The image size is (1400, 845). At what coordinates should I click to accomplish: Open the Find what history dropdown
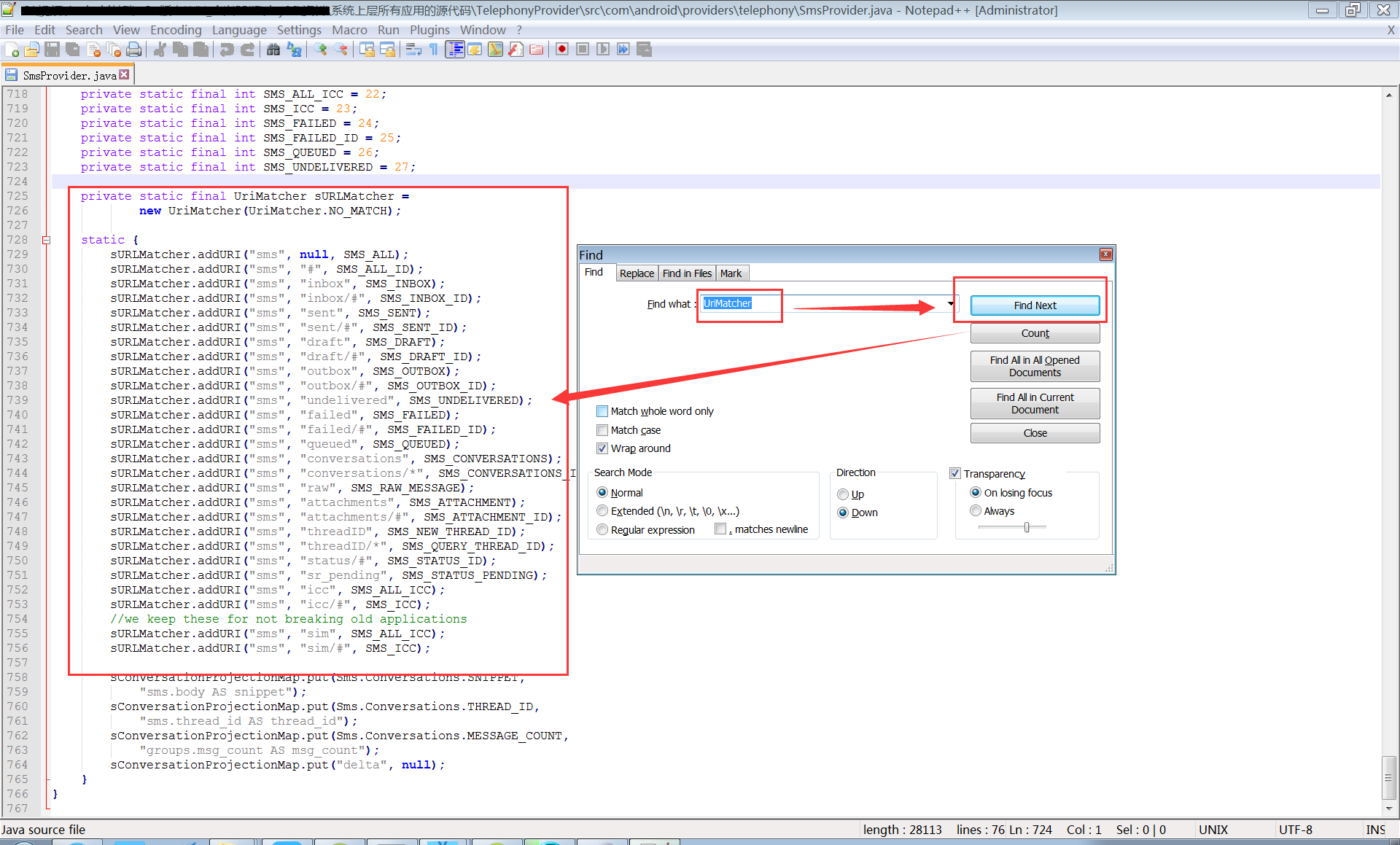pyautogui.click(x=950, y=304)
